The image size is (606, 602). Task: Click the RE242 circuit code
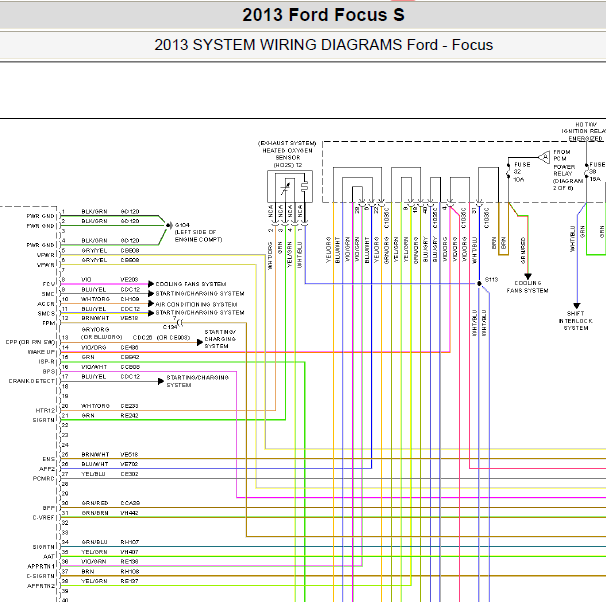(129, 415)
